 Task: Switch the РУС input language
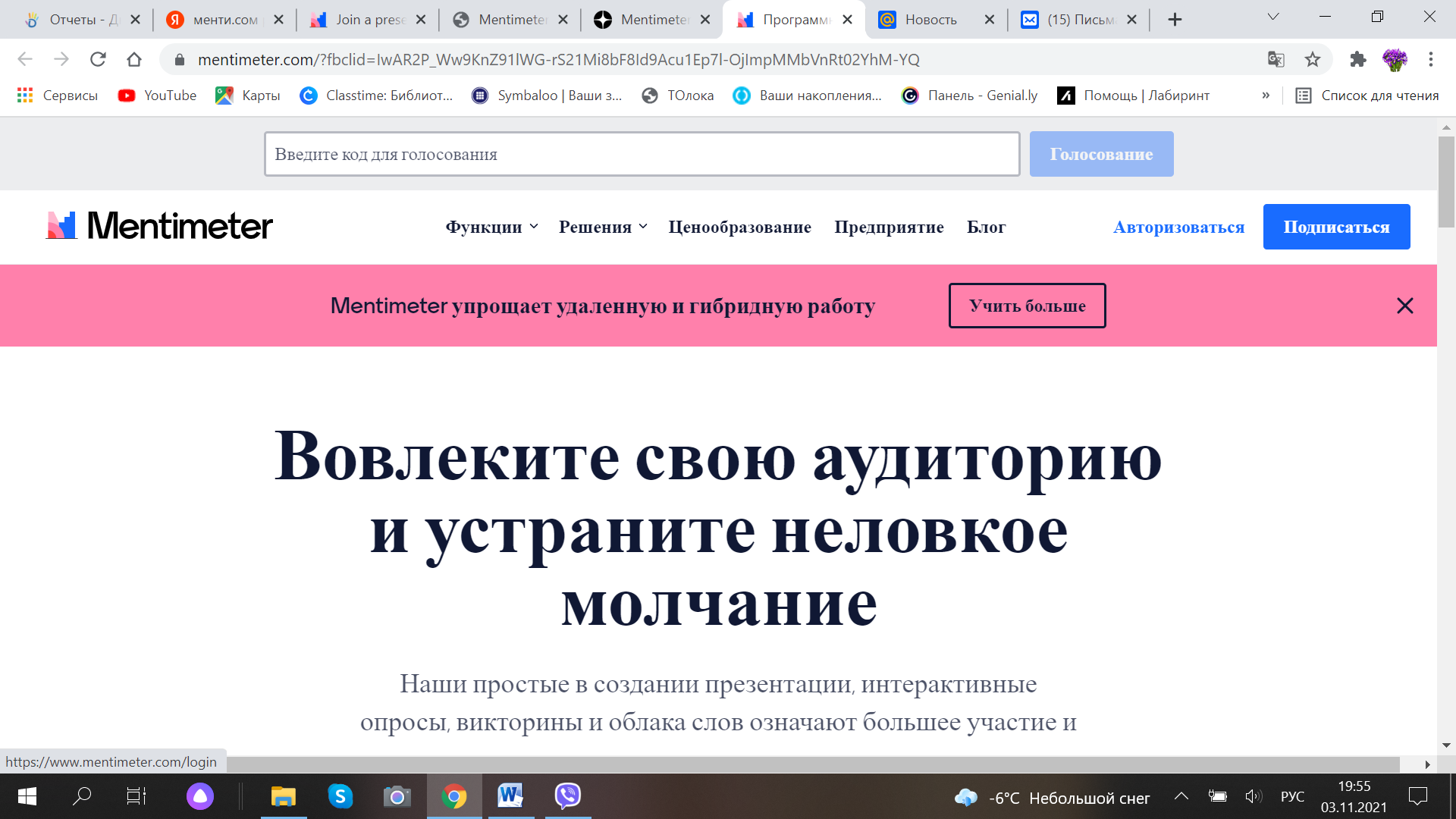1292,797
